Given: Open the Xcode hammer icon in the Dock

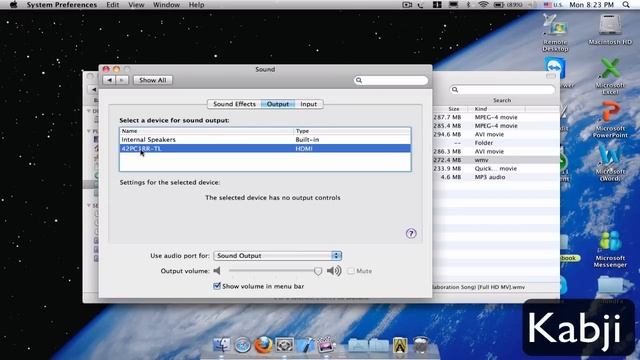Looking at the screenshot, I should [305, 345].
